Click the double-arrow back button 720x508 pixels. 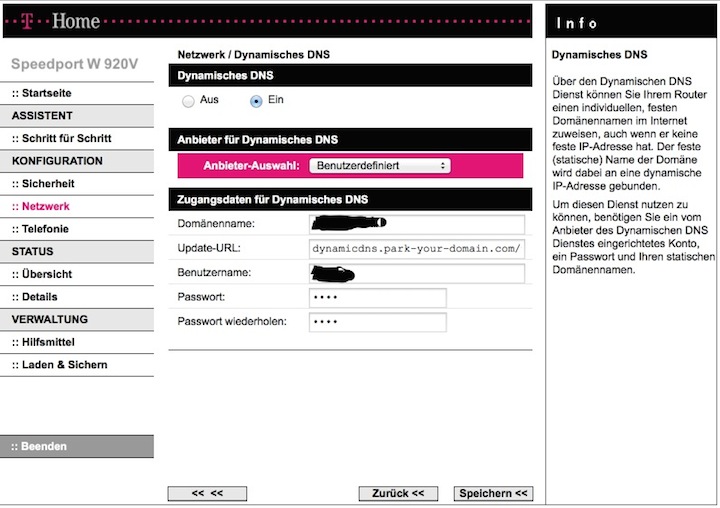click(x=207, y=493)
